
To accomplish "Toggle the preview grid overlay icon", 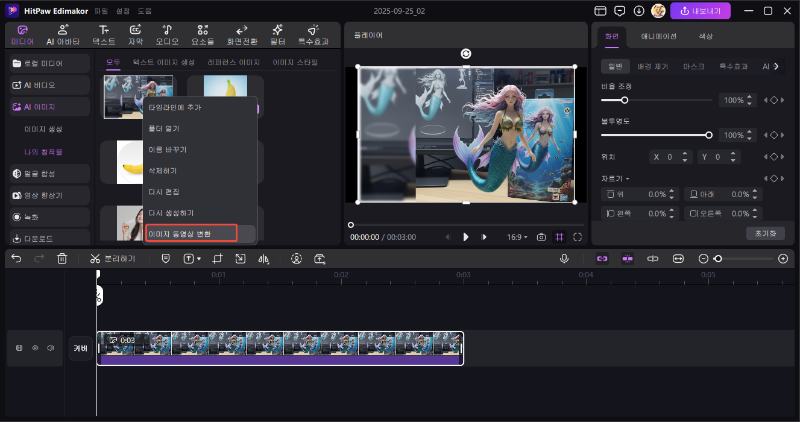I will [560, 237].
